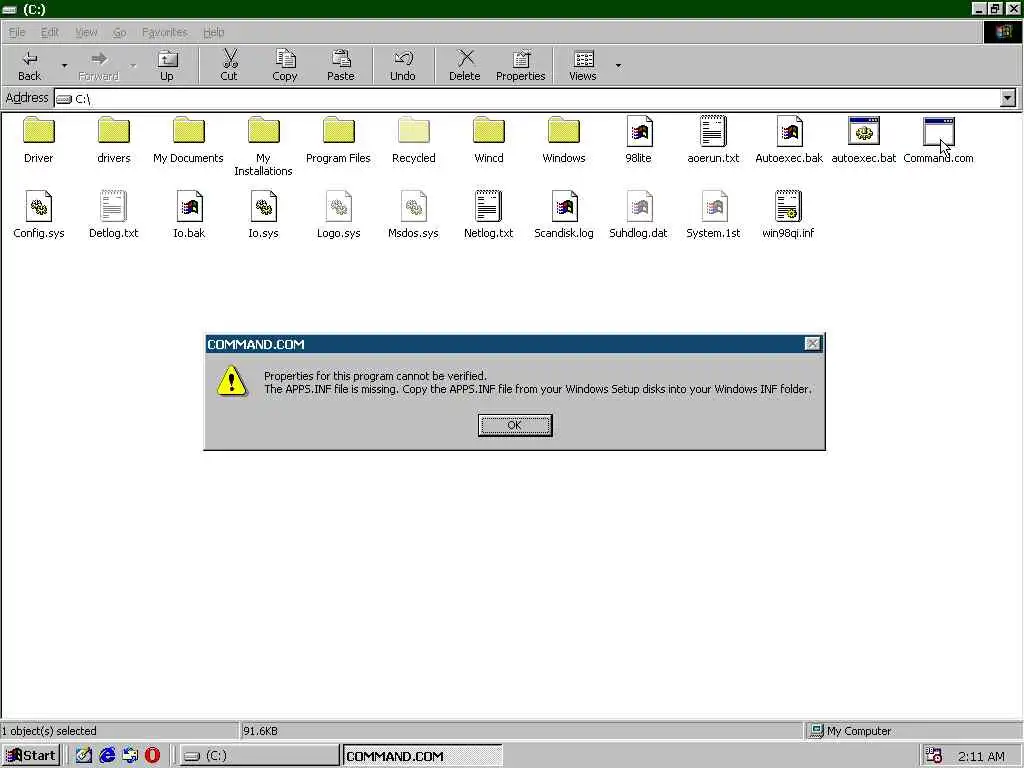The image size is (1024, 768).
Task: Select the Autoexec.bak file
Action: tap(789, 140)
